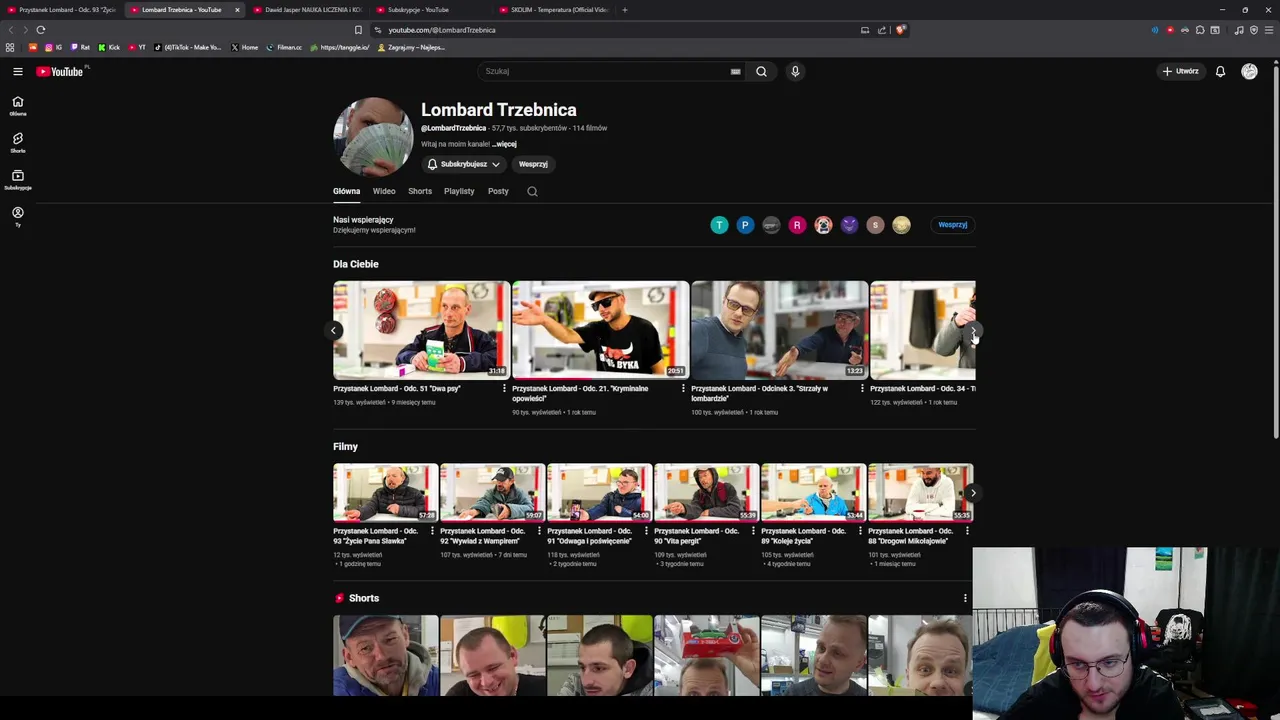1280x720 pixels.
Task: Open Główna in the left sidebar
Action: tap(17, 106)
